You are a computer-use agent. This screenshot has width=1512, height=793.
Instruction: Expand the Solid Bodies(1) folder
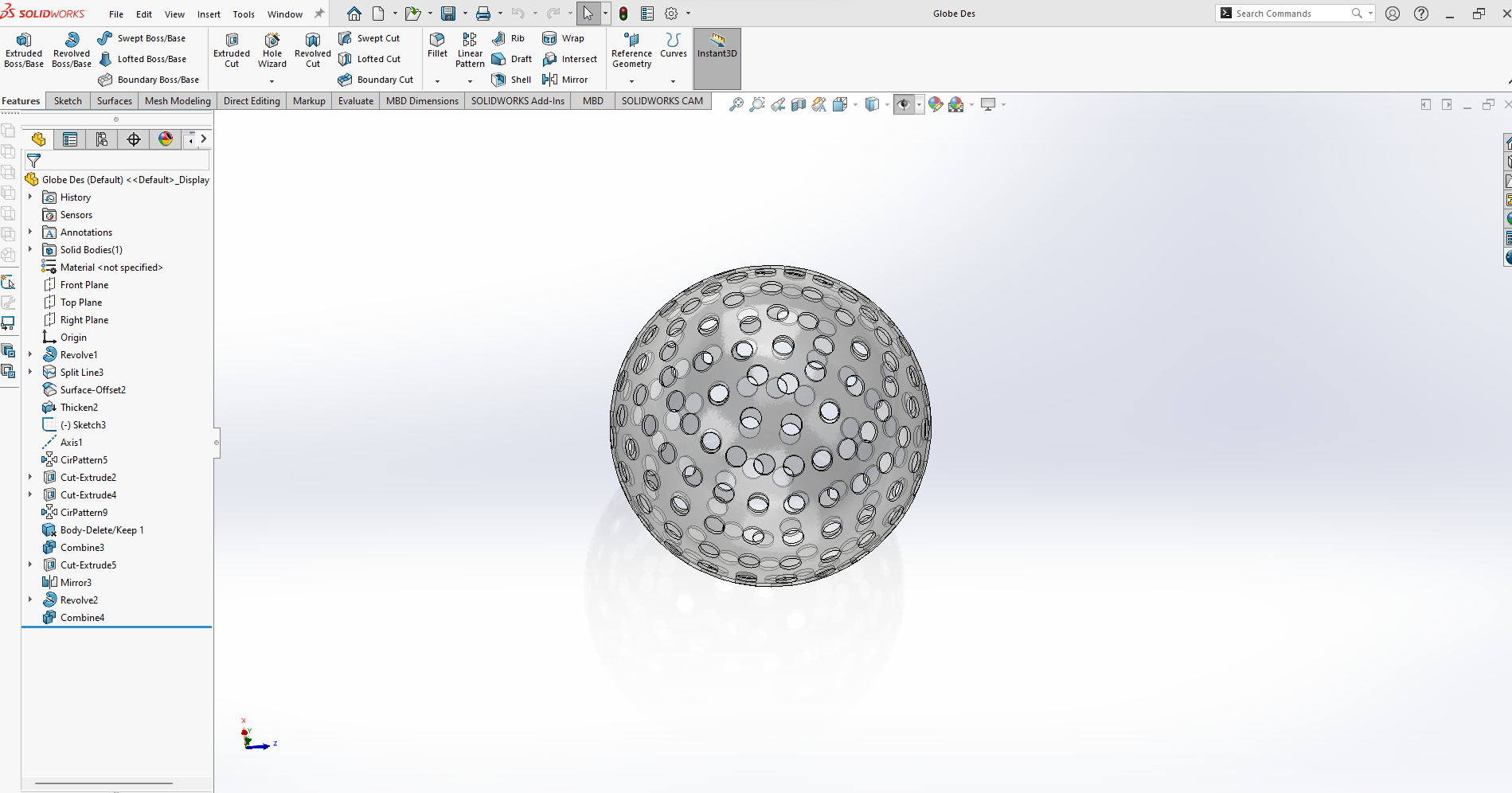point(30,249)
